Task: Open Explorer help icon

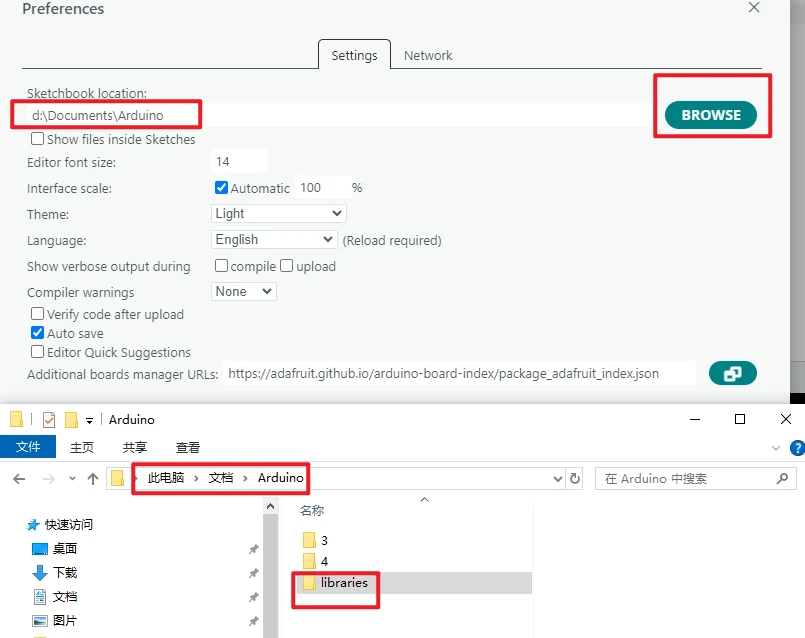Action: coord(797,448)
